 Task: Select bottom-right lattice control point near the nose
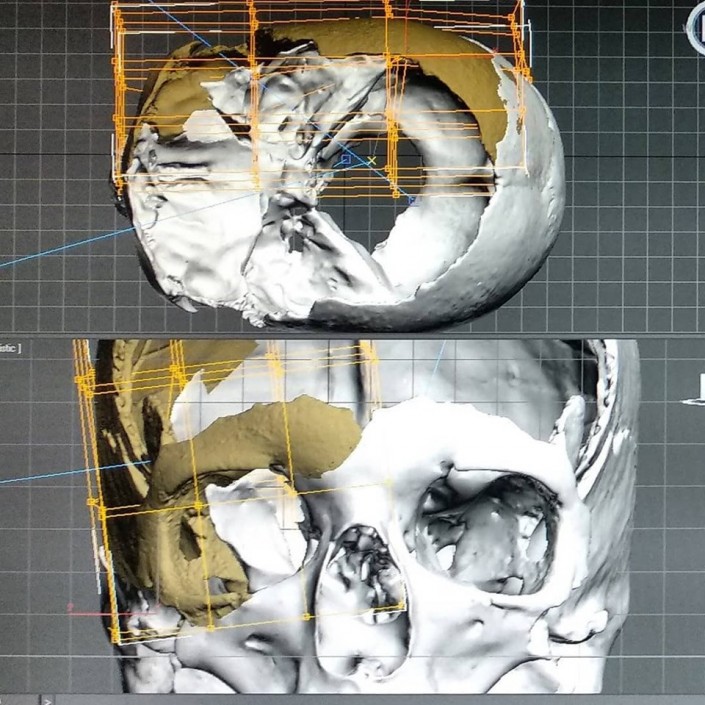point(403,606)
